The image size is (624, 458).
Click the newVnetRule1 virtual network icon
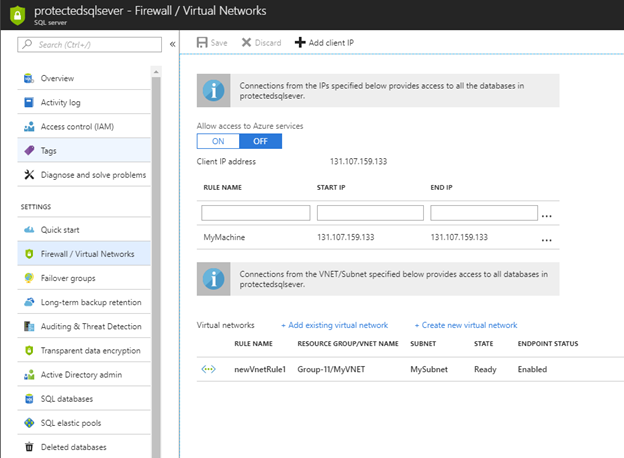[209, 369]
